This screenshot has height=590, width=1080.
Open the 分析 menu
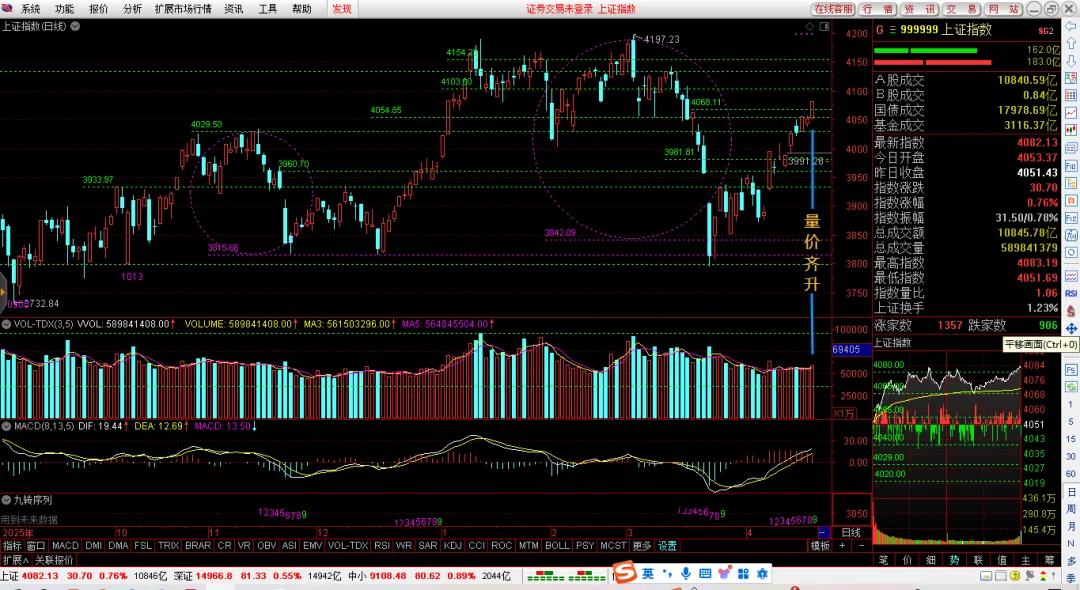(x=132, y=9)
